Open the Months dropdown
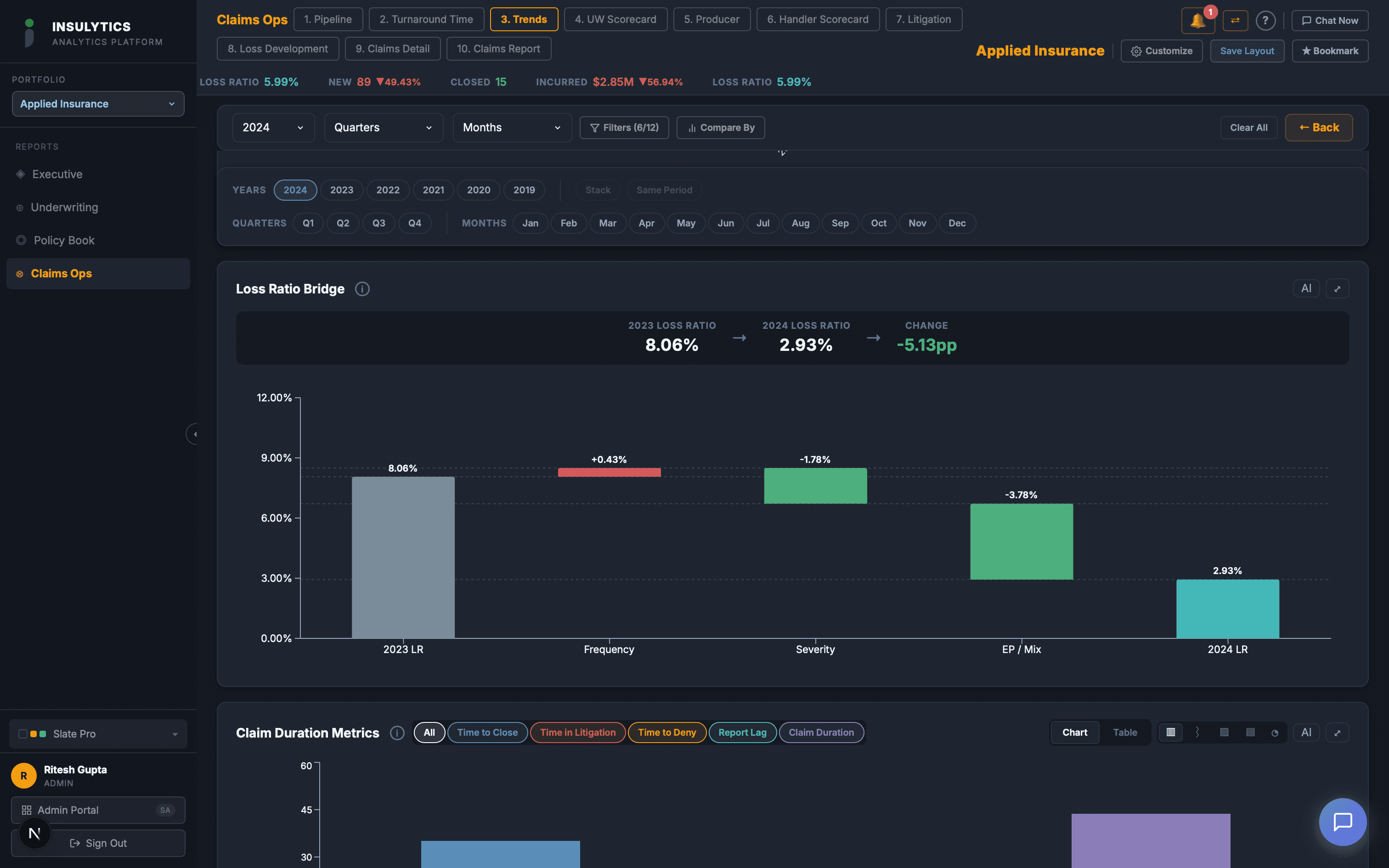The width and height of the screenshot is (1389, 868). click(512, 128)
